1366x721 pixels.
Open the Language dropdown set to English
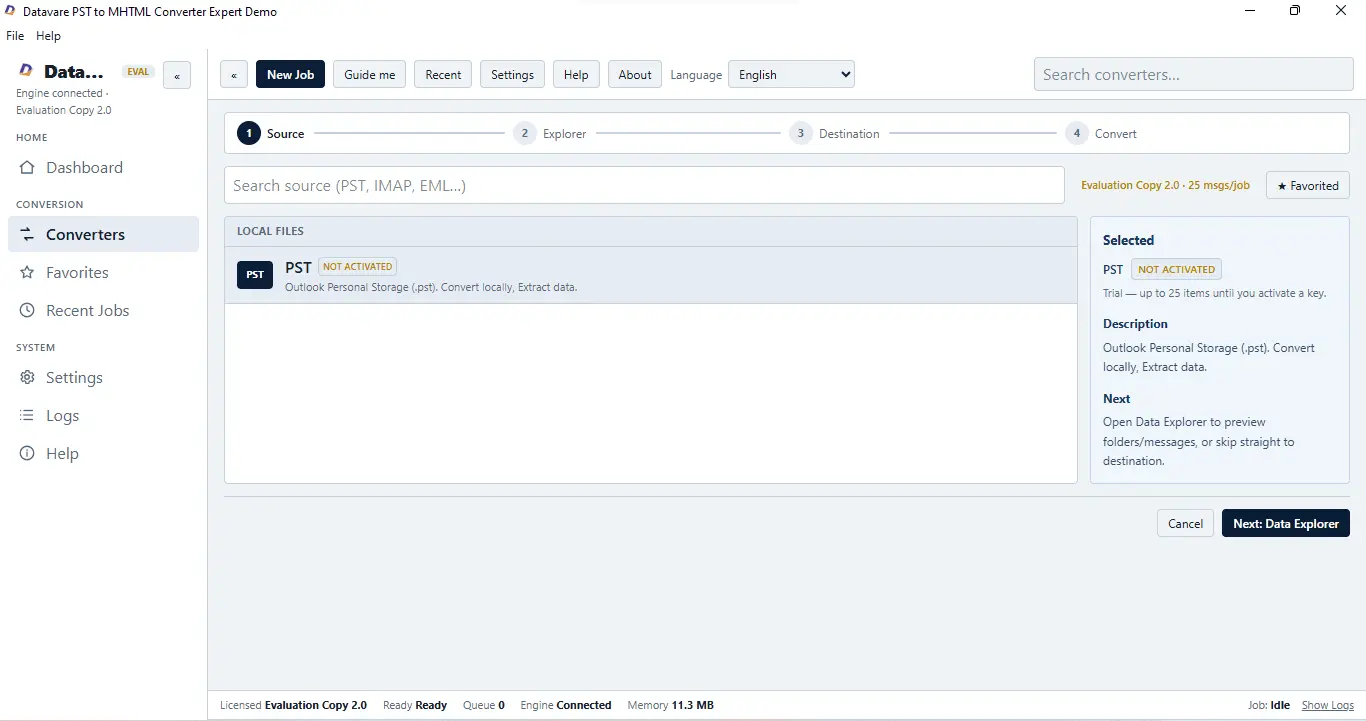pos(791,75)
